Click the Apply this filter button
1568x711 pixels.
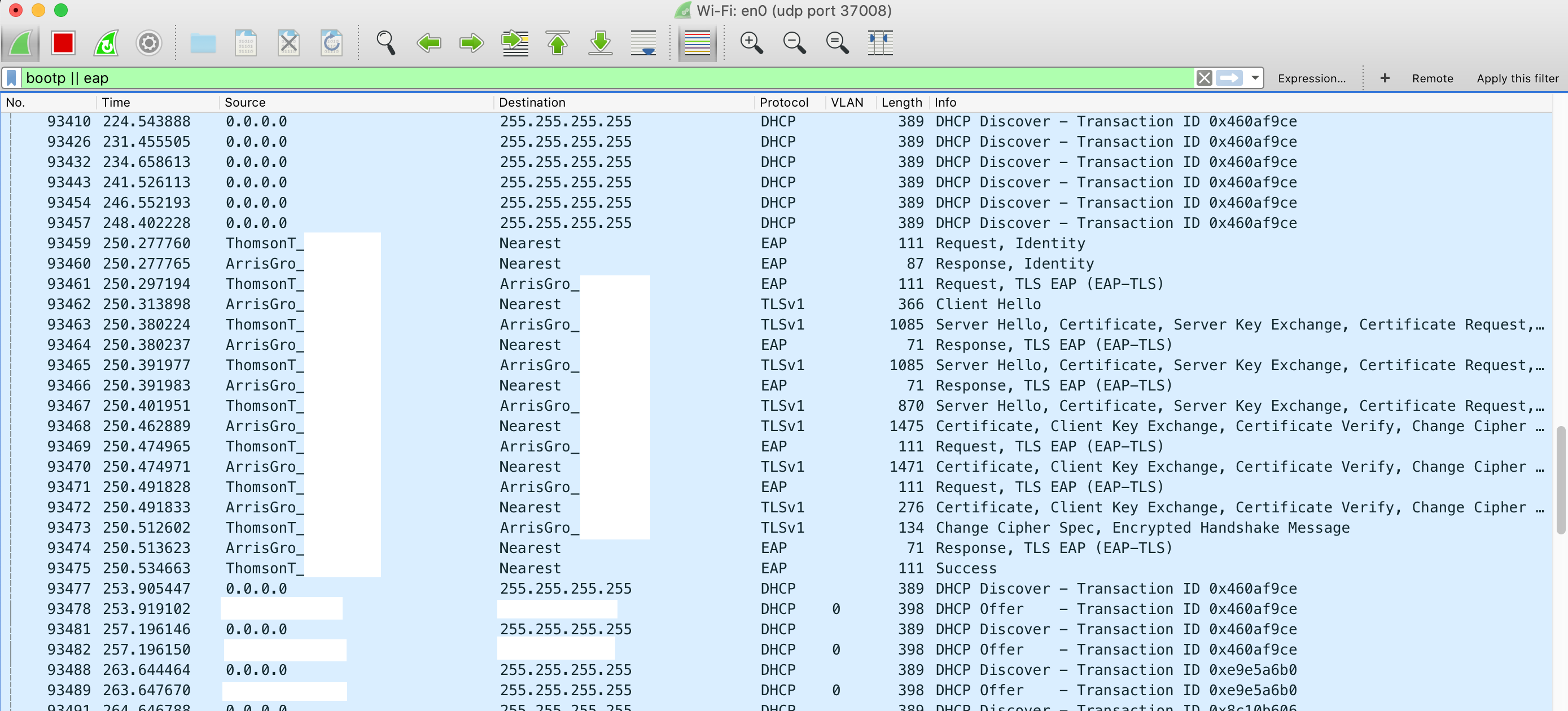[1517, 78]
